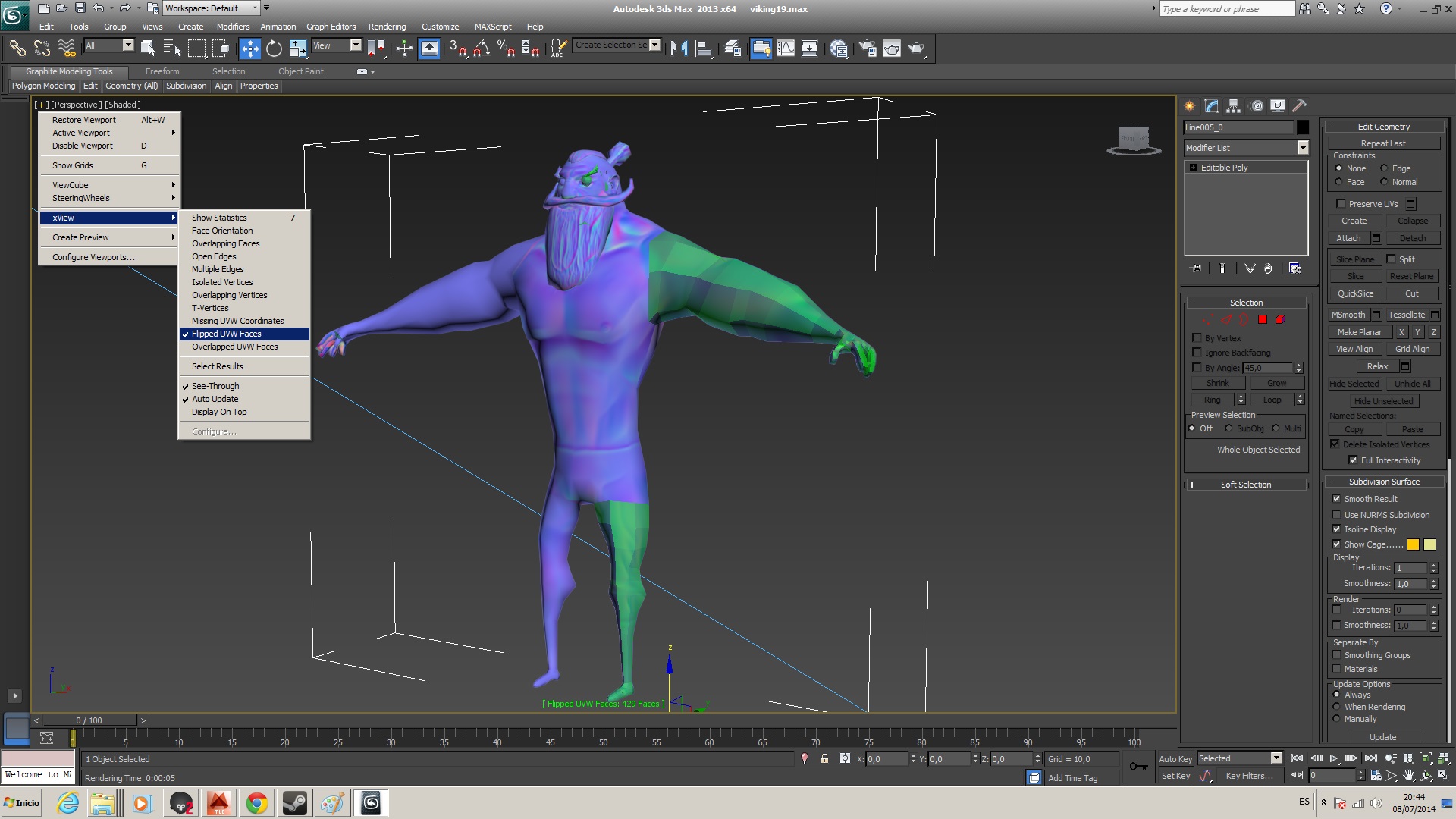Expand the Editable Poly stack entry
Viewport: 1456px width, 819px height.
(x=1194, y=168)
